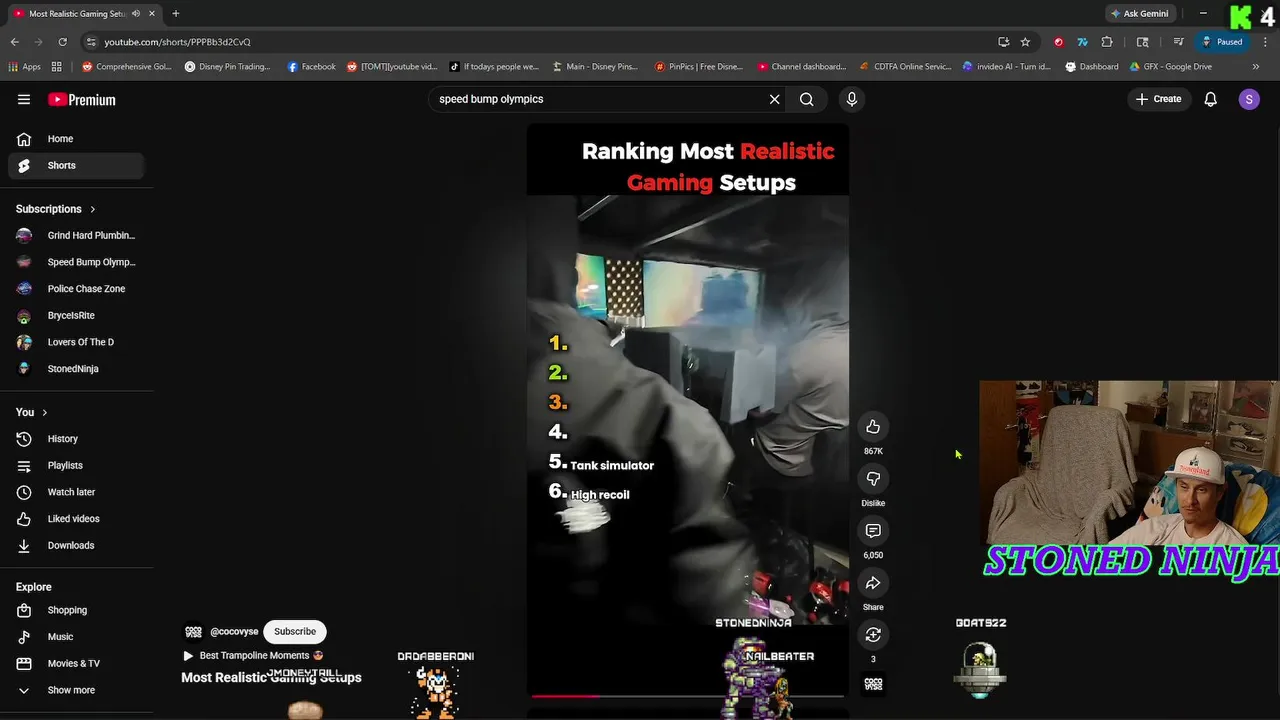This screenshot has width=1280, height=720.
Task: Open the BryceIsRite subscription
Action: pyautogui.click(x=76, y=315)
